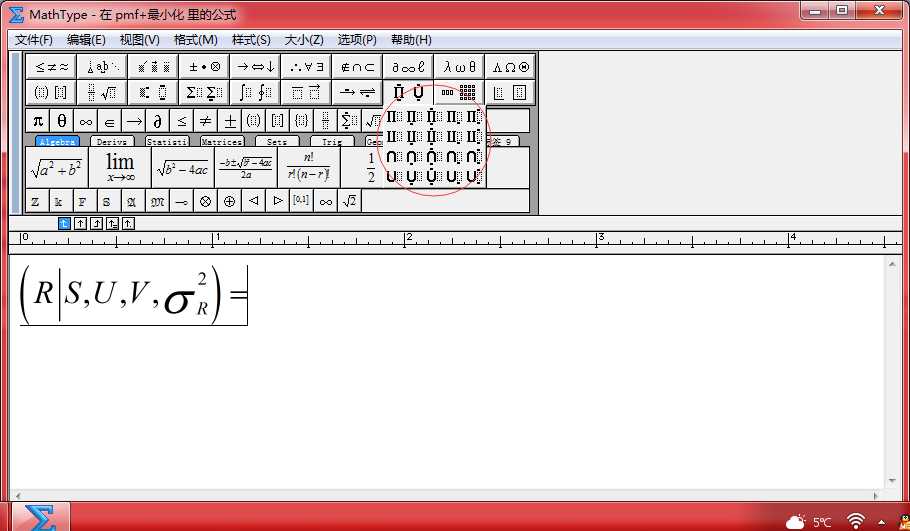Insert the less-than-or-equal symbol
Image resolution: width=910 pixels, height=531 pixels.
(182, 121)
